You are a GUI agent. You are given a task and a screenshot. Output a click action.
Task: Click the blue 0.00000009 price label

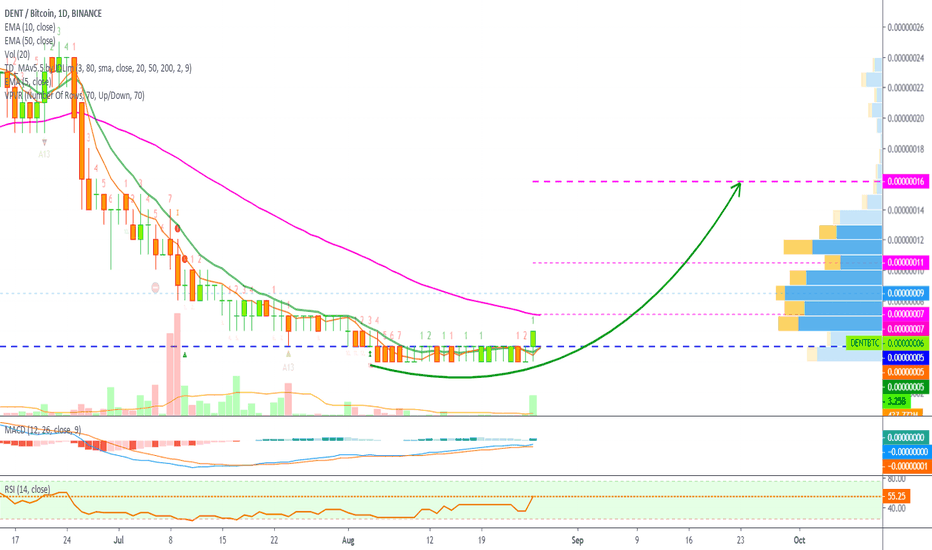click(906, 293)
